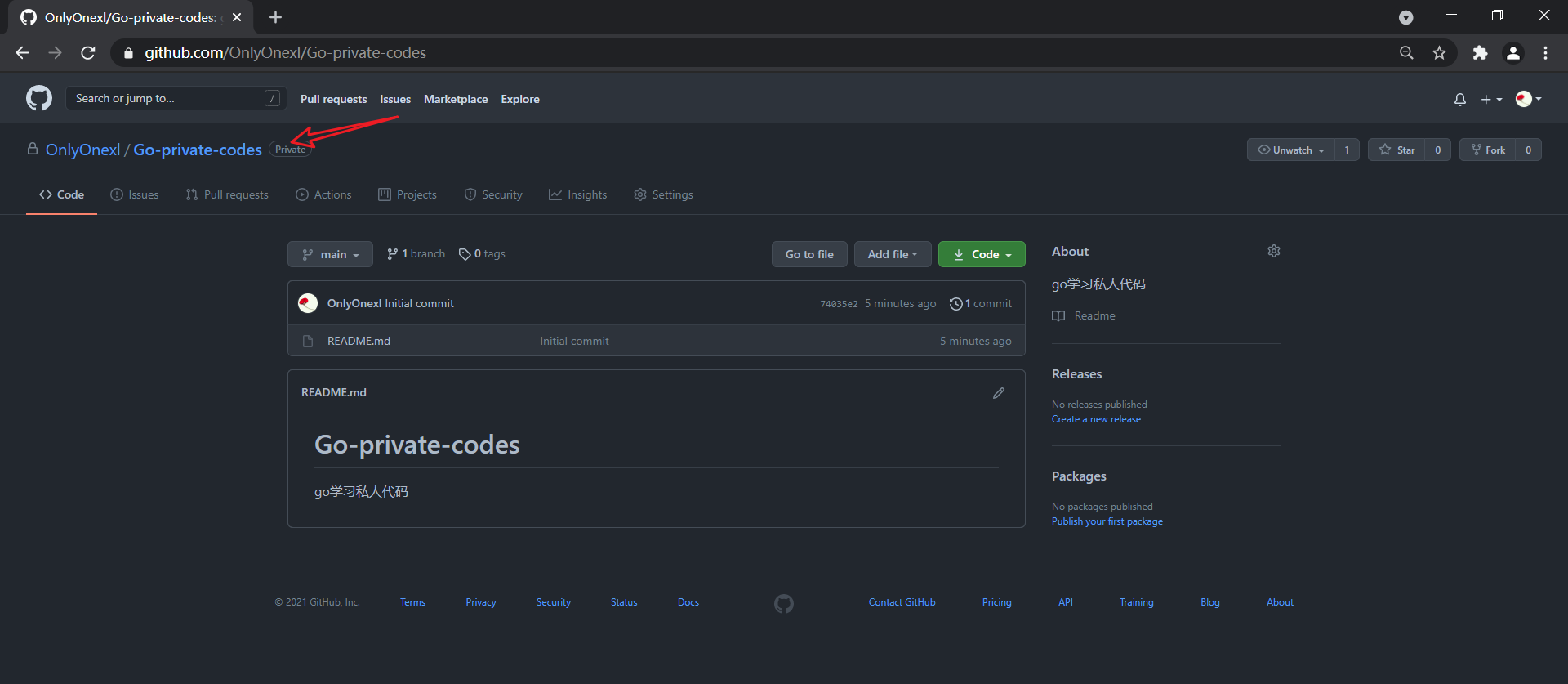
Task: Click the zoom magnifier in the address bar
Action: (x=1406, y=52)
